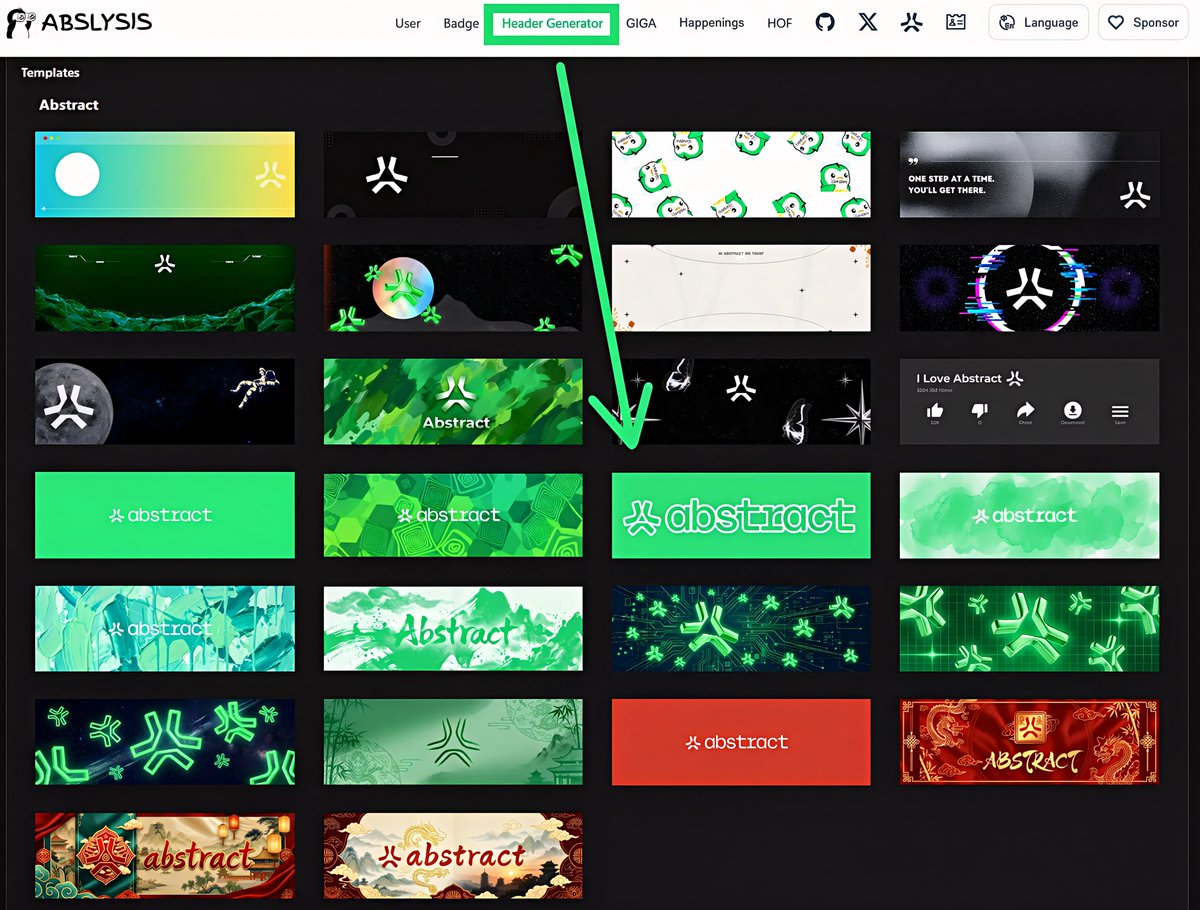Viewport: 1200px width, 910px height.
Task: Click thumbs-up icon in I Love Abstract template
Action: (935, 410)
